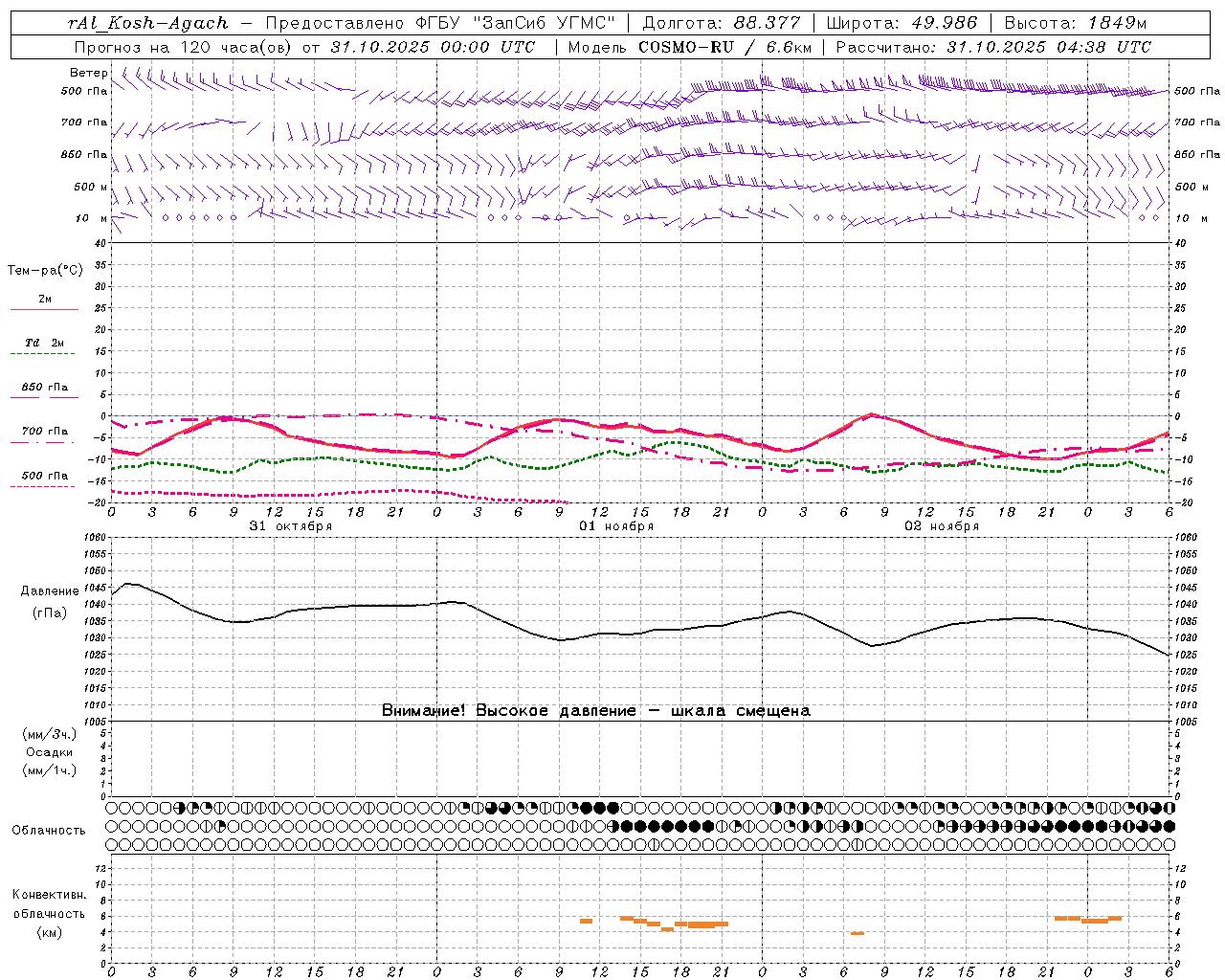This screenshot has height=980, width=1225.
Task: Click the Давление panel label
Action: pyautogui.click(x=50, y=591)
